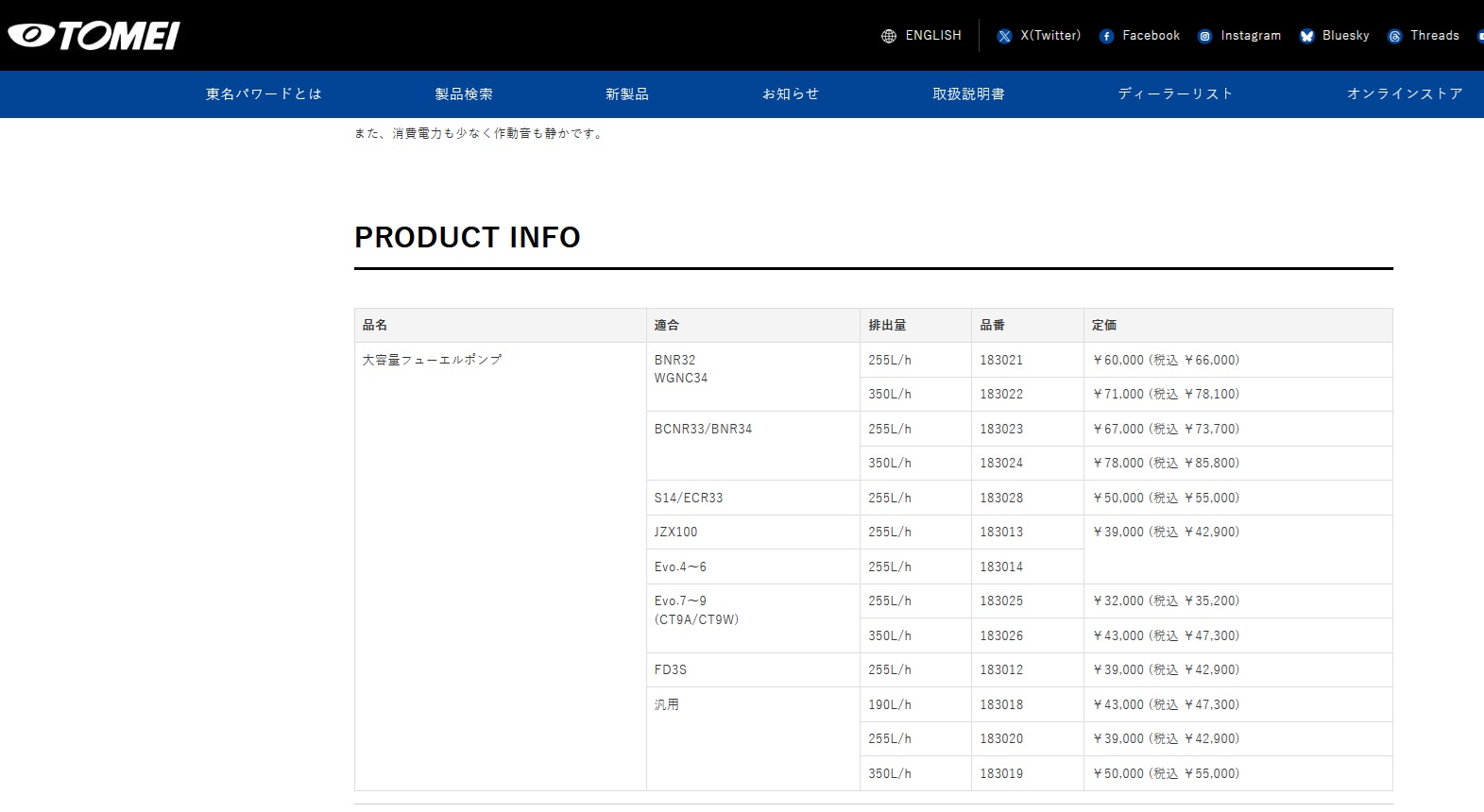Open 取扱説明書 menu item
Image resolution: width=1484 pixels, height=812 pixels.
click(968, 93)
